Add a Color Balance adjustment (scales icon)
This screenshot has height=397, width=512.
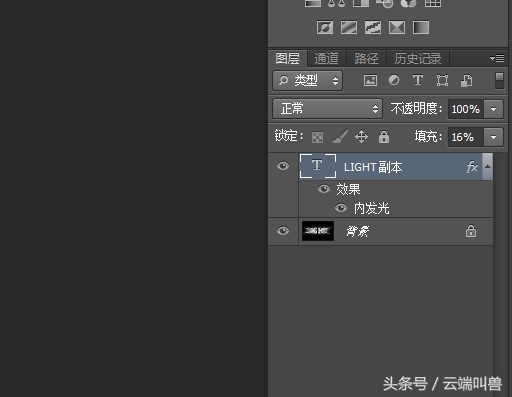[336, 3]
